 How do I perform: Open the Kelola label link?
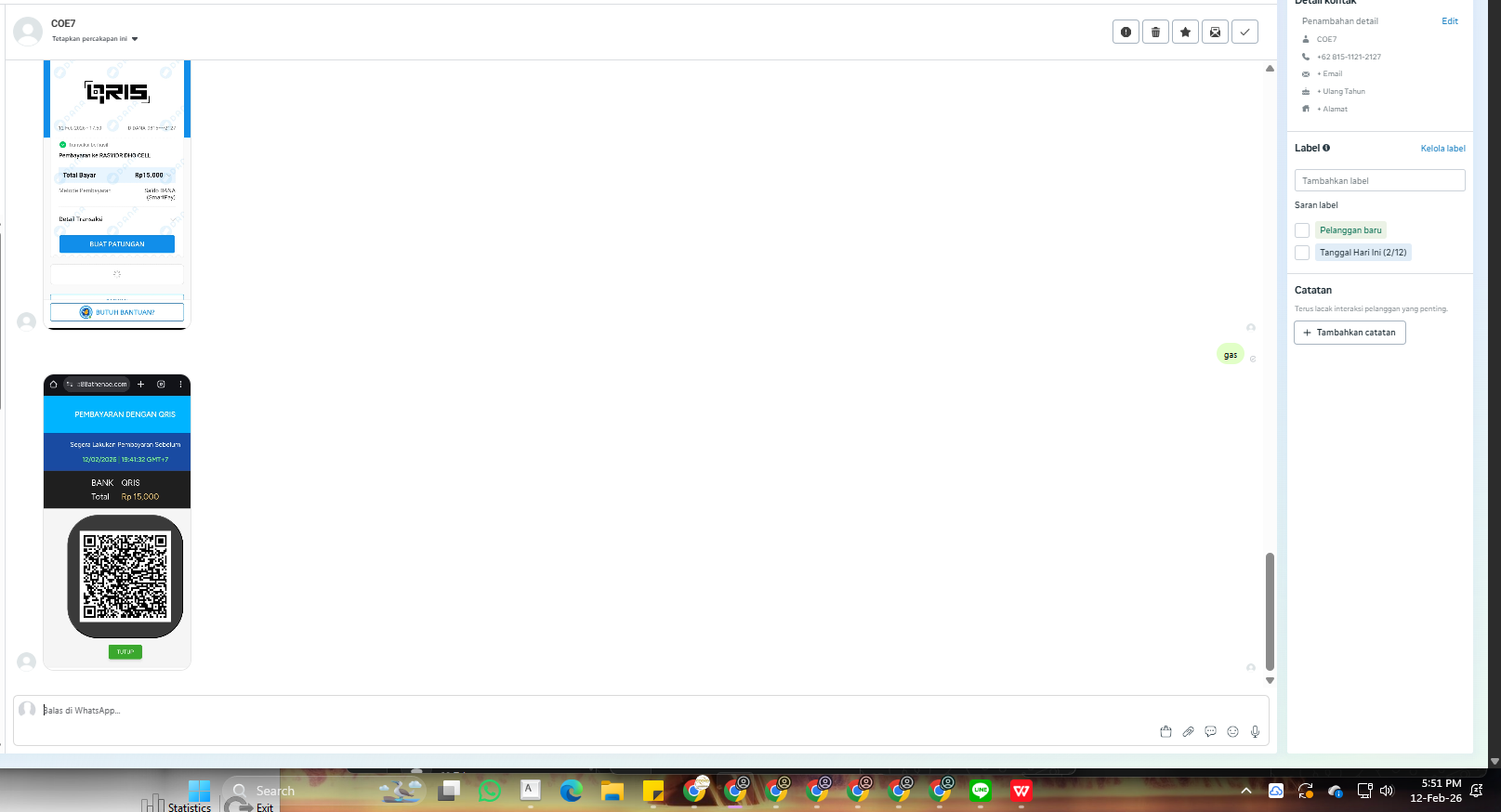tap(1442, 149)
